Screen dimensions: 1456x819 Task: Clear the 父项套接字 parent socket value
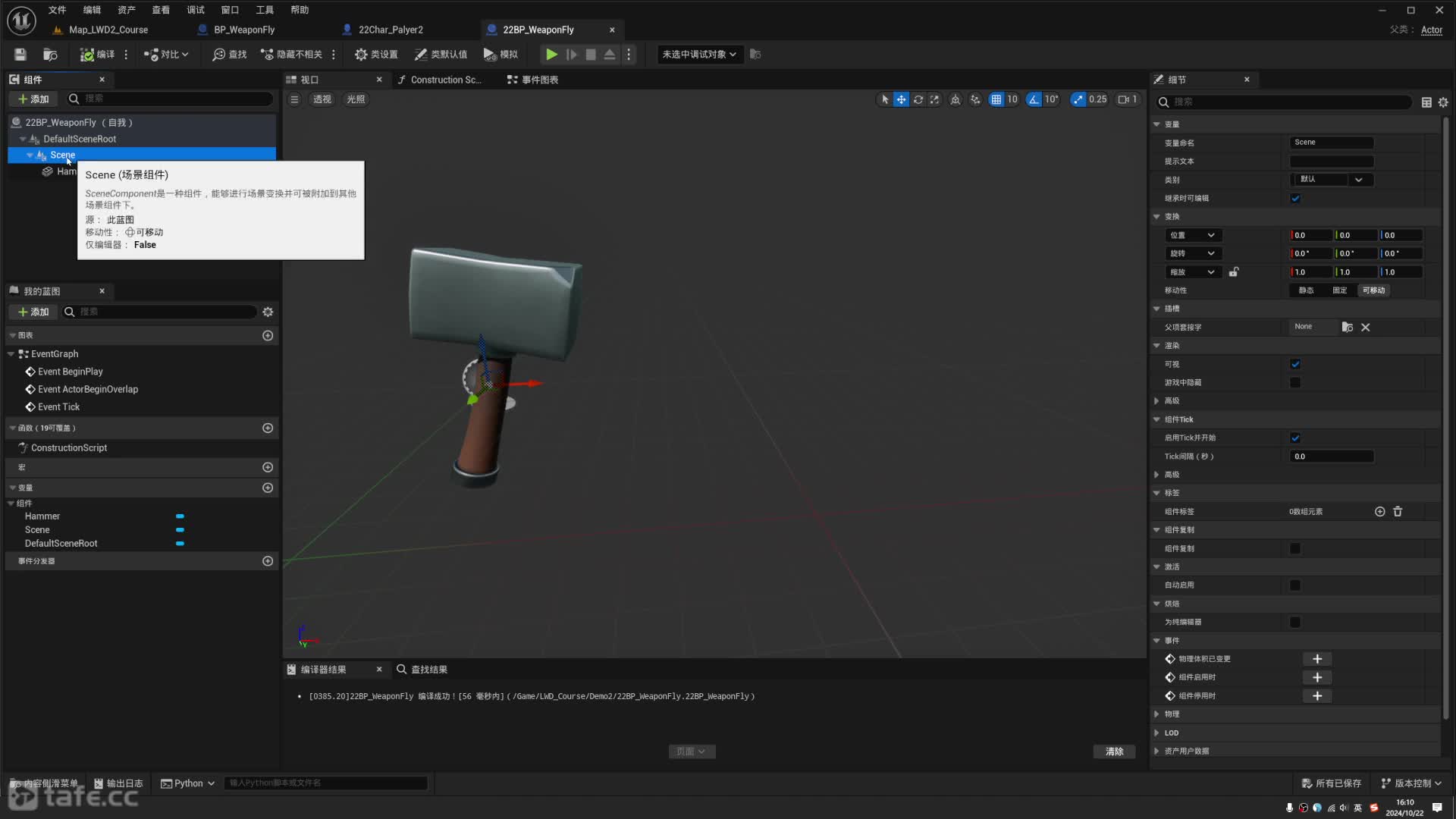point(1365,328)
